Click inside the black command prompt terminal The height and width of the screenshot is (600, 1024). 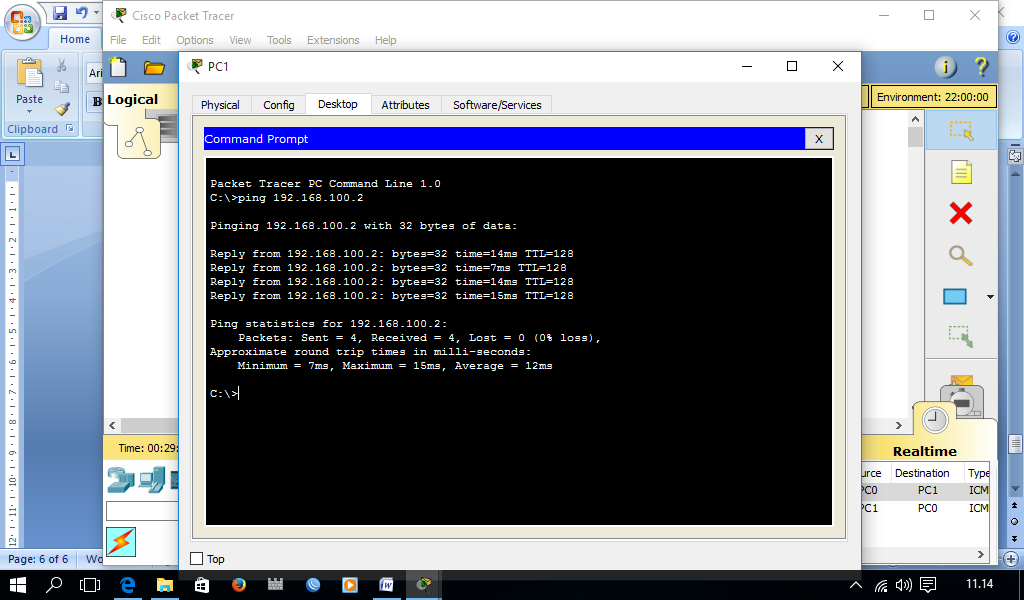pos(519,341)
